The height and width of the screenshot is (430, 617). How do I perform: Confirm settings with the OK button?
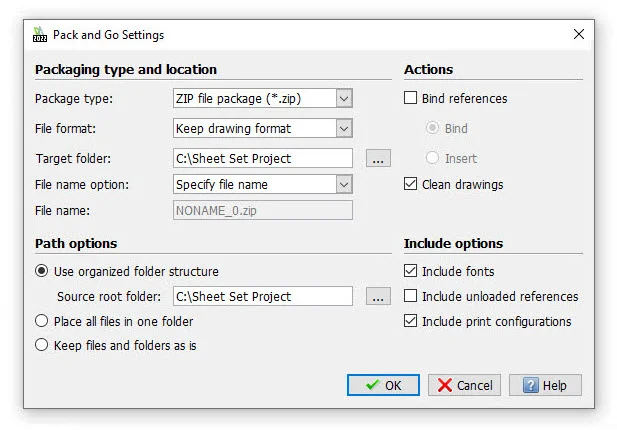[383, 385]
